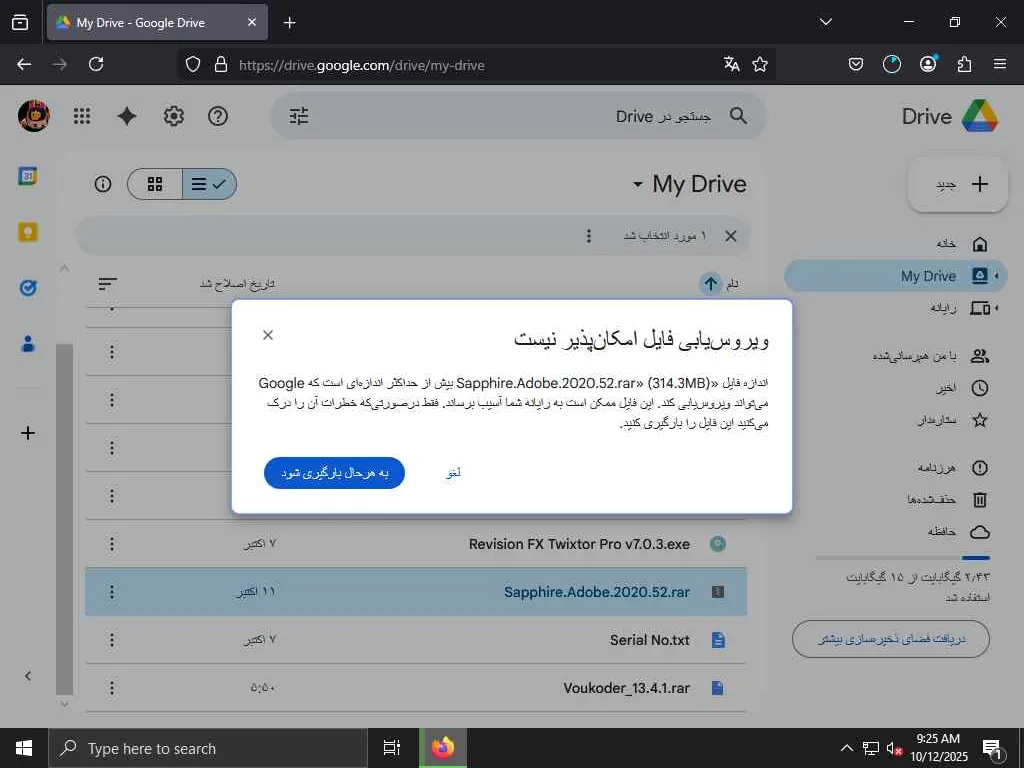Open more options for Serial No.txt row
This screenshot has height=768, width=1024.
coord(112,640)
